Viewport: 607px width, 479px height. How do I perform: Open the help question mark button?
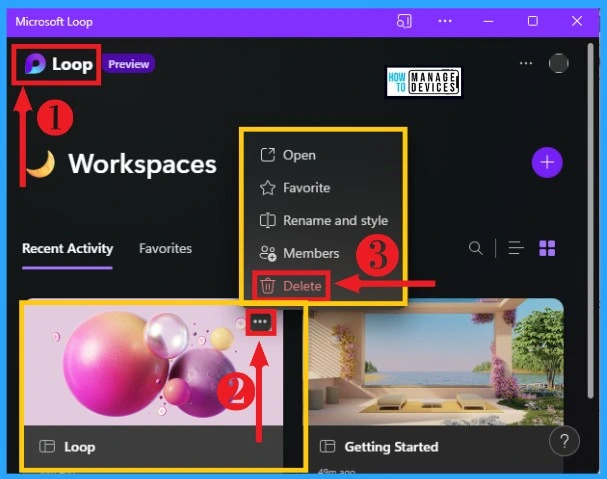[564, 441]
